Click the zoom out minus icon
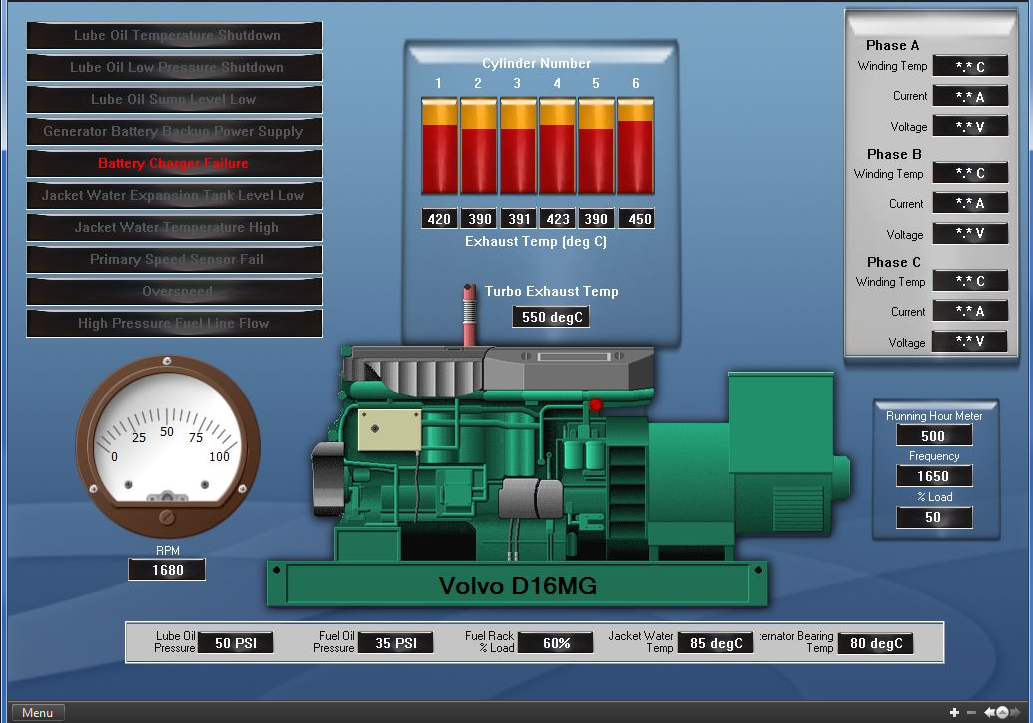This screenshot has width=1033, height=723. (971, 712)
